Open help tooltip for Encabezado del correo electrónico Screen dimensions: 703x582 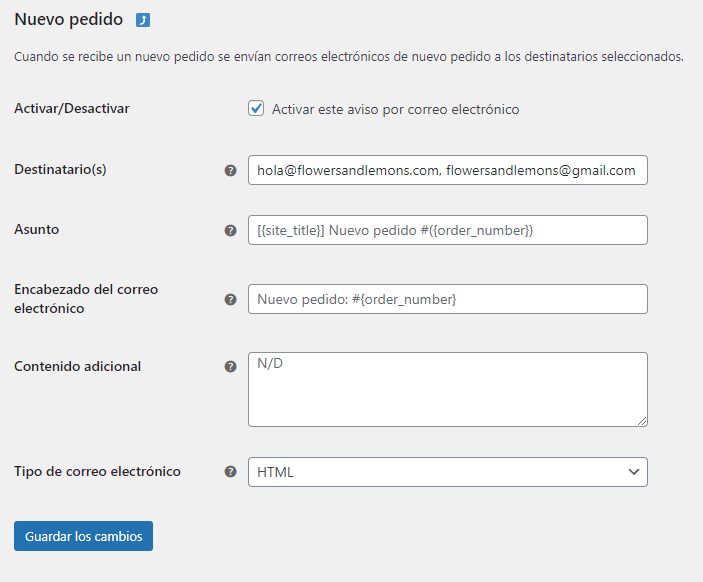[x=230, y=300]
